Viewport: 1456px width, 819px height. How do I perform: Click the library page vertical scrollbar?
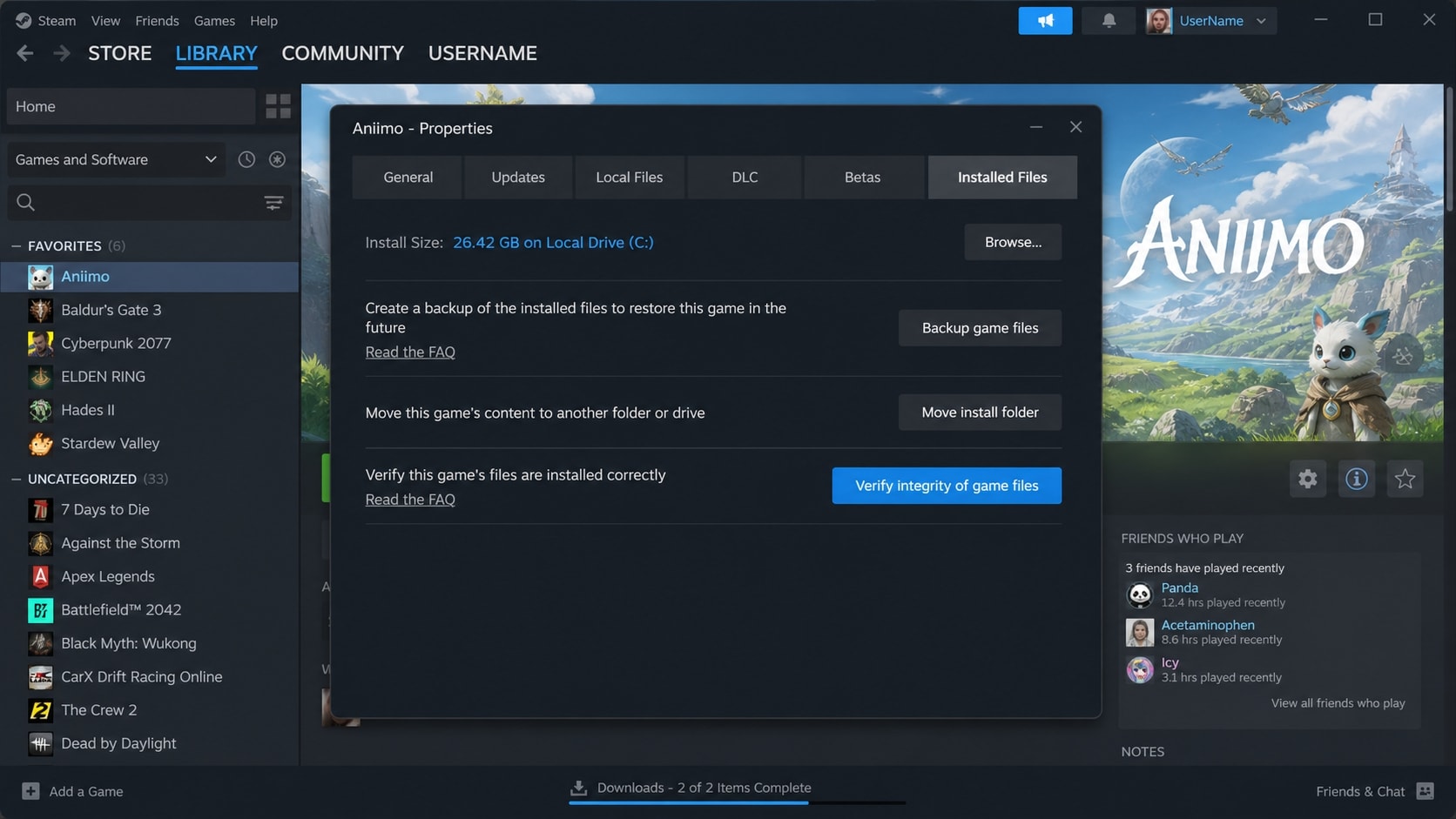(x=1449, y=148)
